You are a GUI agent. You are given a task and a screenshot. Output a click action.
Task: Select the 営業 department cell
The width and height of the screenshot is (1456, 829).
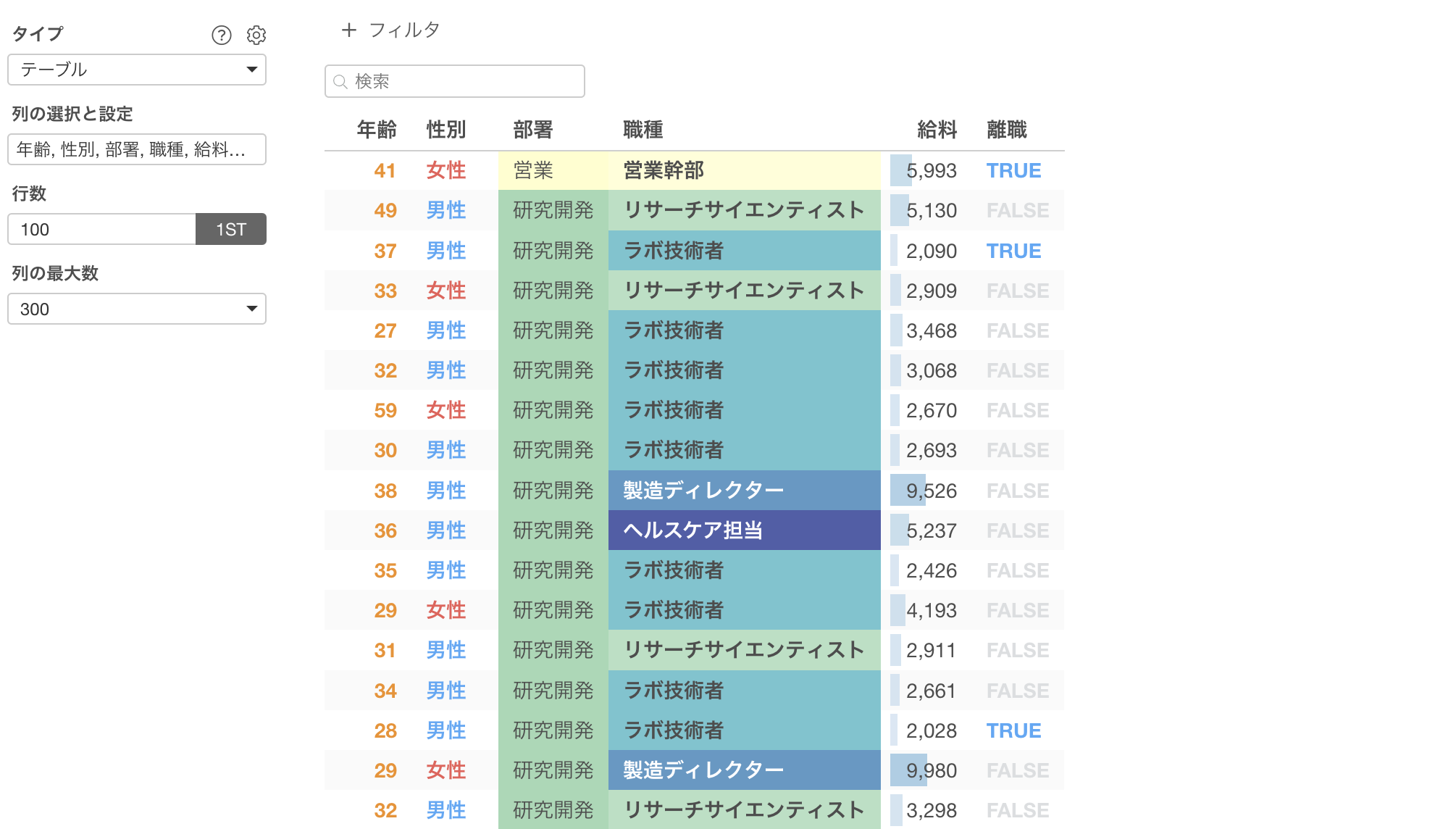coord(553,170)
